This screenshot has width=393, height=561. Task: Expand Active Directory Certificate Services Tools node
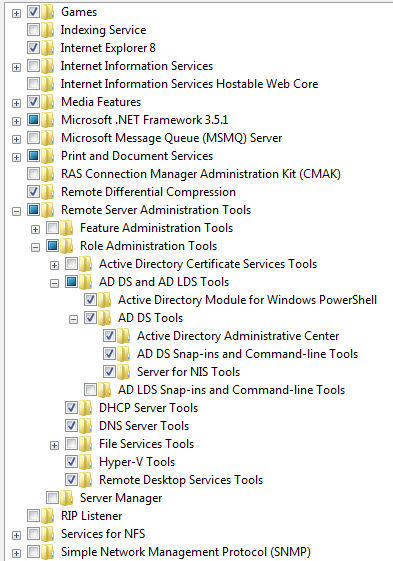pyautogui.click(x=54, y=265)
